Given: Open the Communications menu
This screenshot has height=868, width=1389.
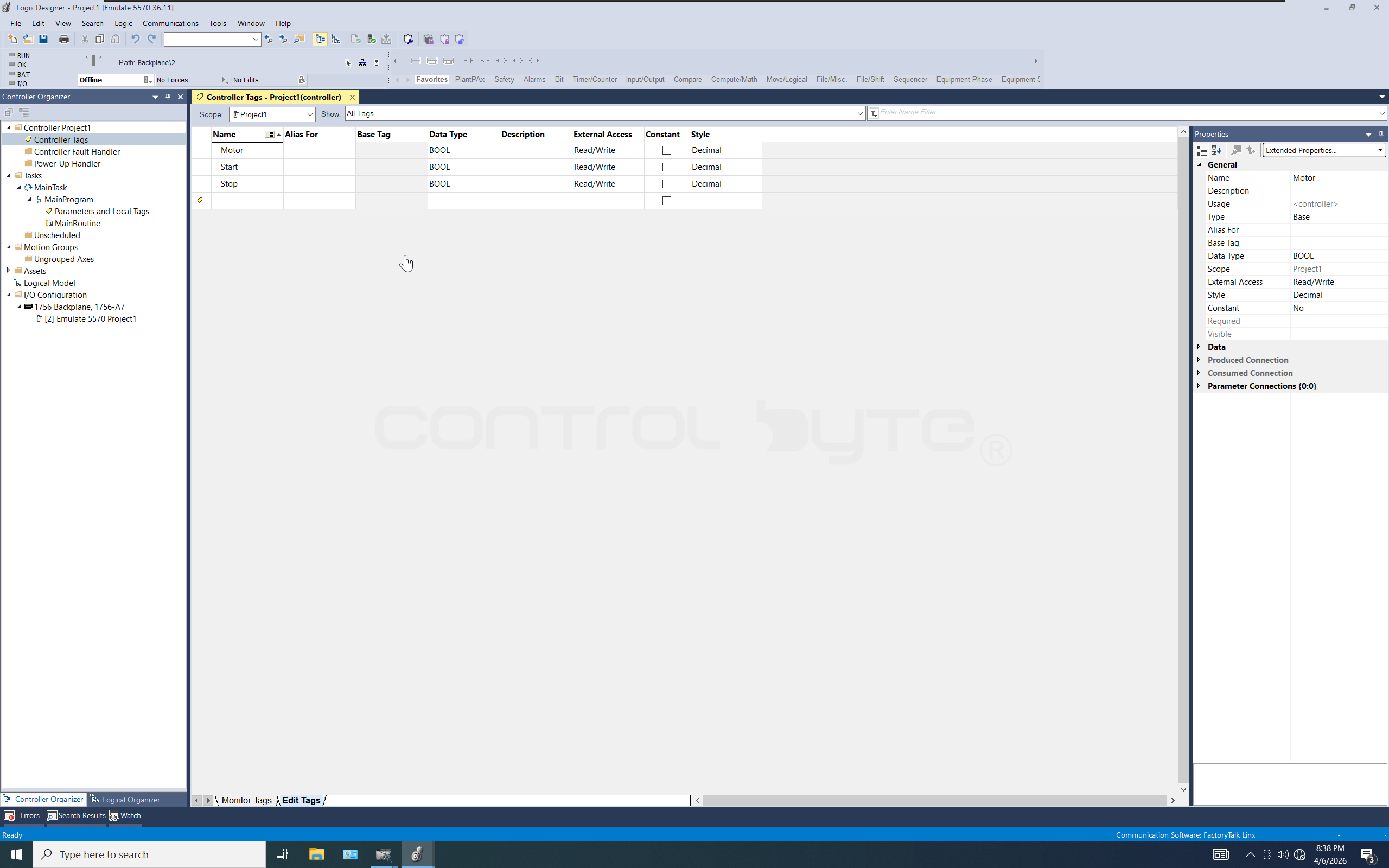Looking at the screenshot, I should [x=170, y=23].
